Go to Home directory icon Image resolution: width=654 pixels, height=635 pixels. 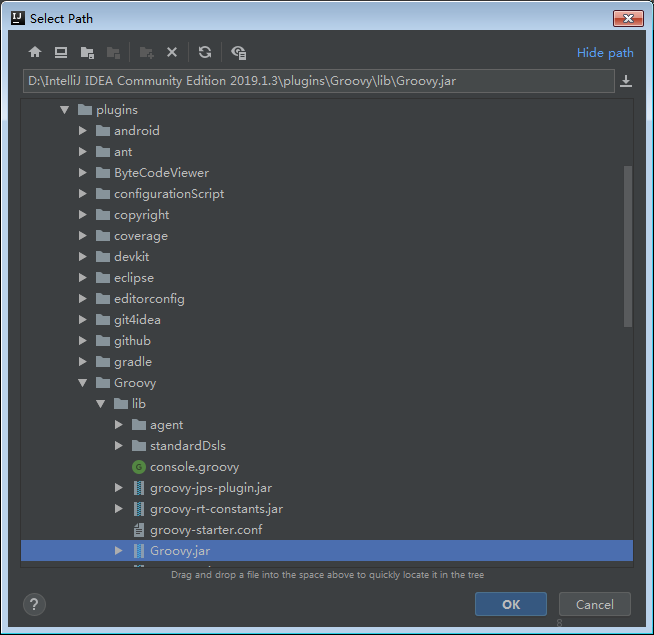pyautogui.click(x=35, y=53)
